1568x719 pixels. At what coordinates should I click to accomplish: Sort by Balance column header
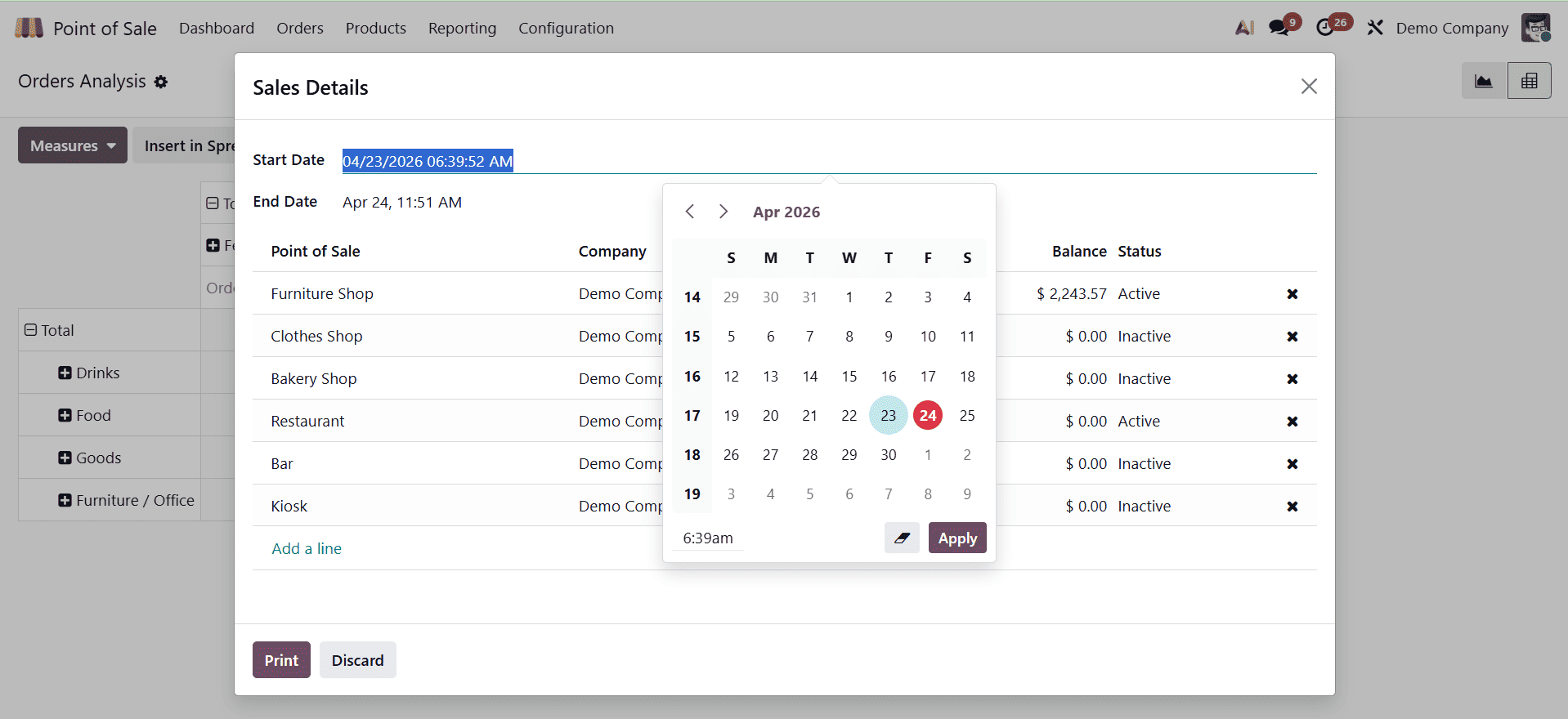coord(1079,252)
